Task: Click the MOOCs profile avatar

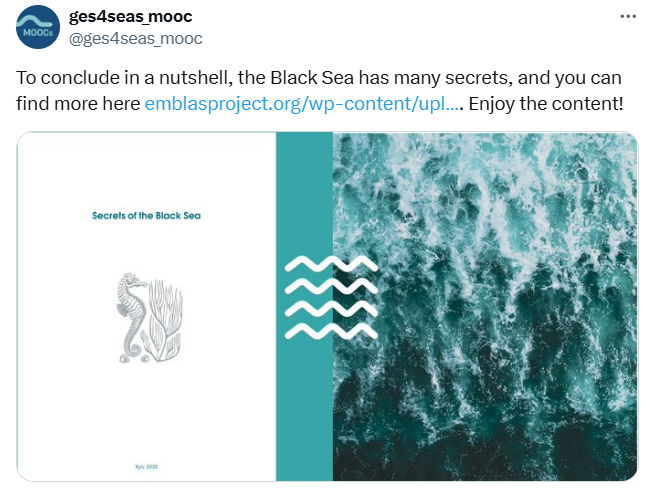Action: (38, 27)
